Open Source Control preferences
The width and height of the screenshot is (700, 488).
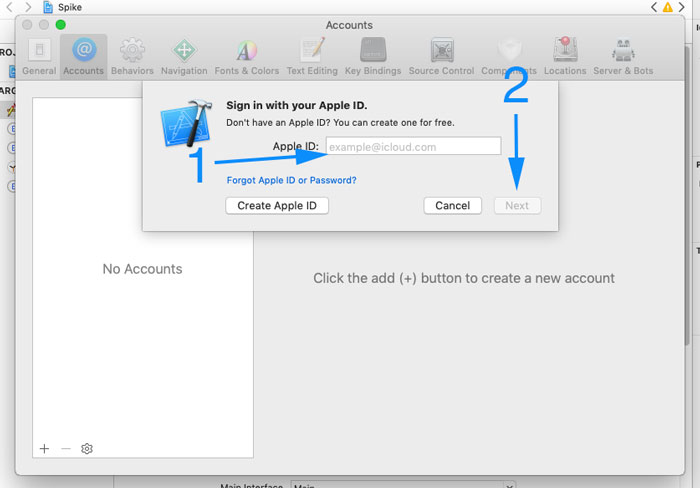click(442, 57)
